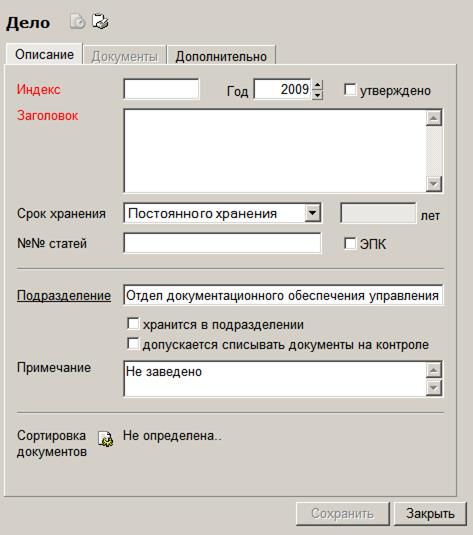
Task: Toggle the ЭПК checkbox
Action: click(x=349, y=244)
